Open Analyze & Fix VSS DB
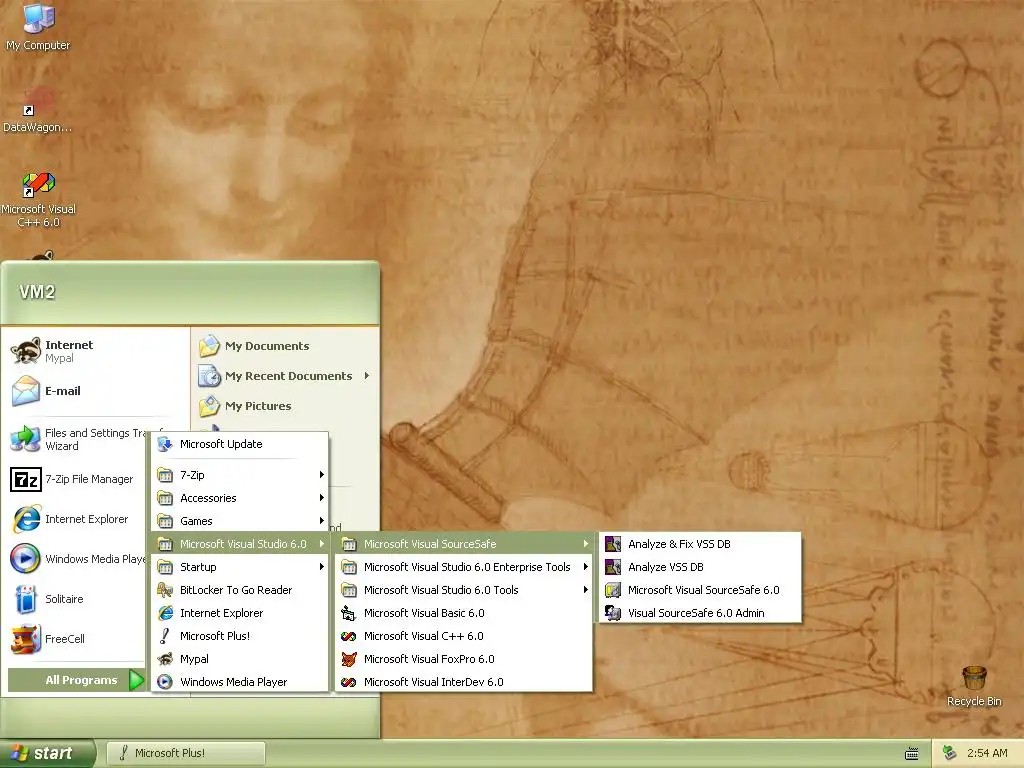The width and height of the screenshot is (1024, 768). 699,544
